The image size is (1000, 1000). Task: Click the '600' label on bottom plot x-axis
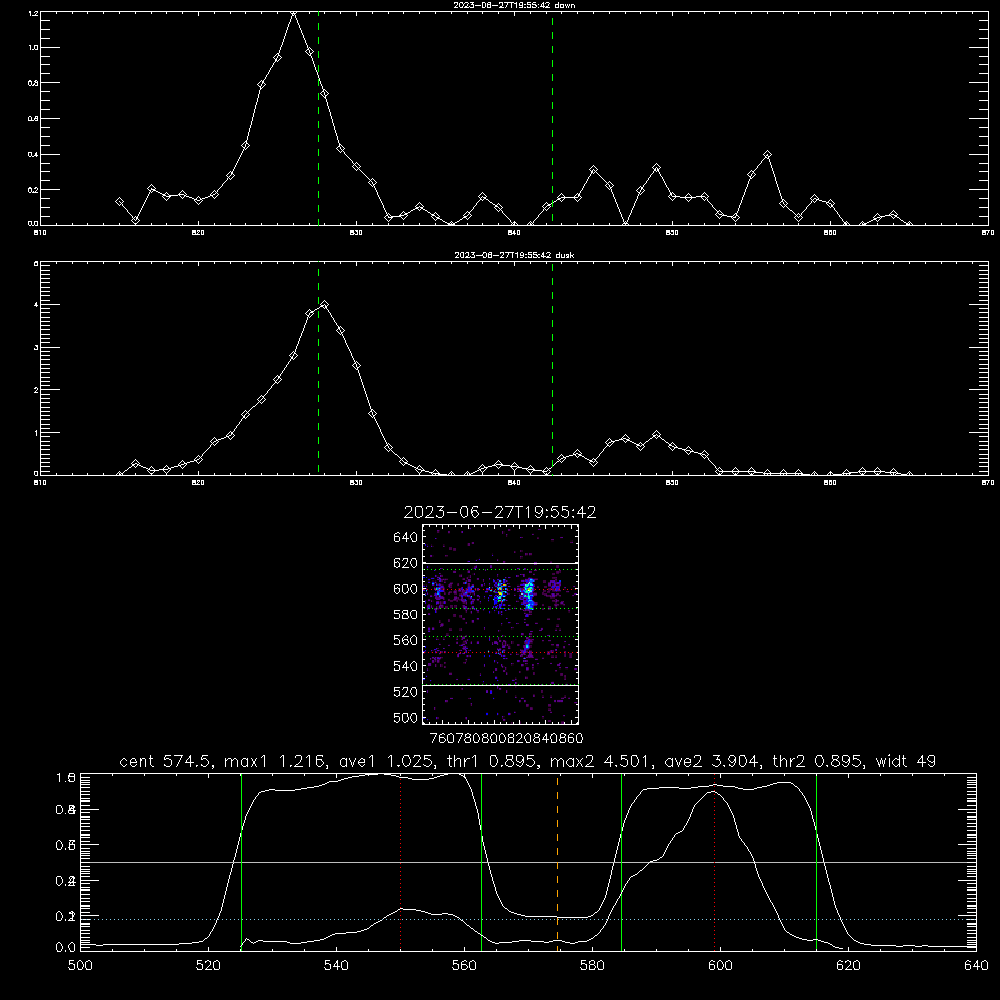click(x=720, y=966)
